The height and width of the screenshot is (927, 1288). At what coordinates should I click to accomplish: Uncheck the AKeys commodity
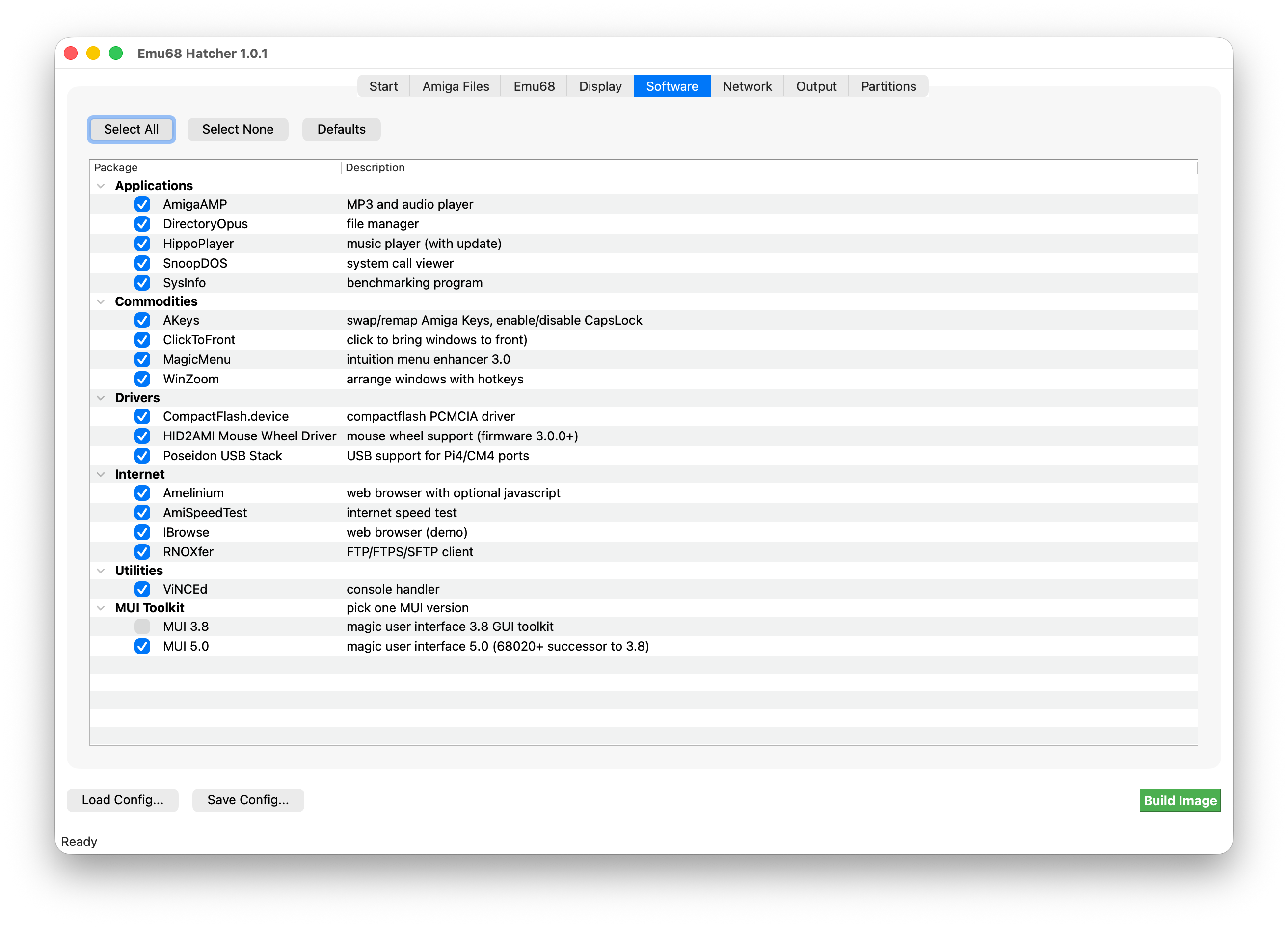tap(142, 320)
